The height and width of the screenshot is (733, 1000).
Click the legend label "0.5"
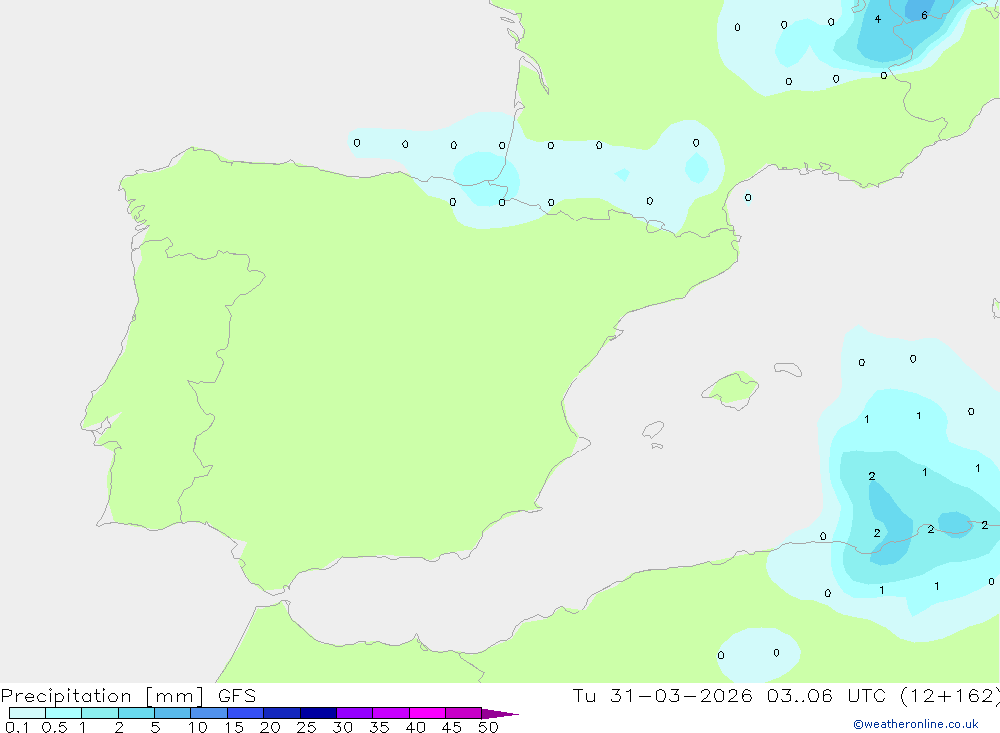[54, 727]
